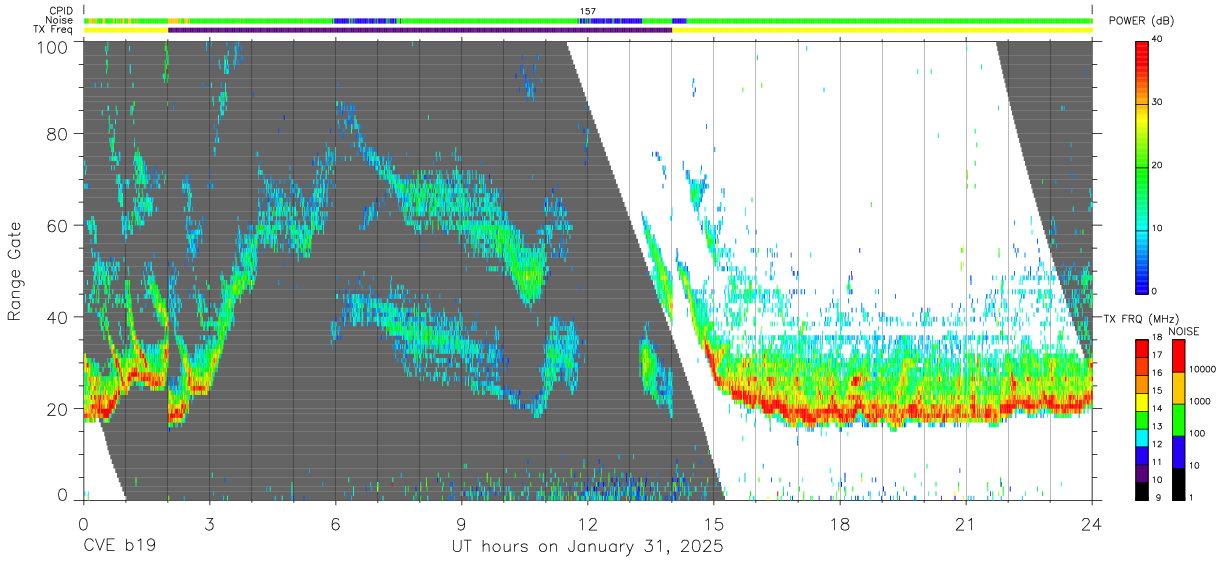Viewport: 1228px width, 567px height.
Task: Click the x-axis hour label 6
Action: [x=335, y=524]
